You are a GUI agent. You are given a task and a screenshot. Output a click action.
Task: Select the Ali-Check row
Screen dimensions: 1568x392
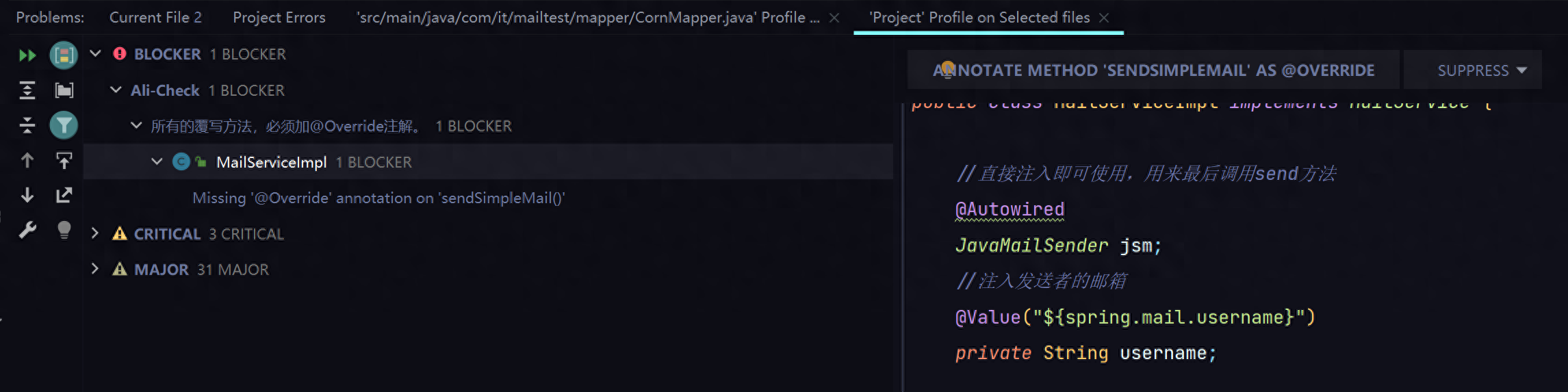[x=489, y=90]
